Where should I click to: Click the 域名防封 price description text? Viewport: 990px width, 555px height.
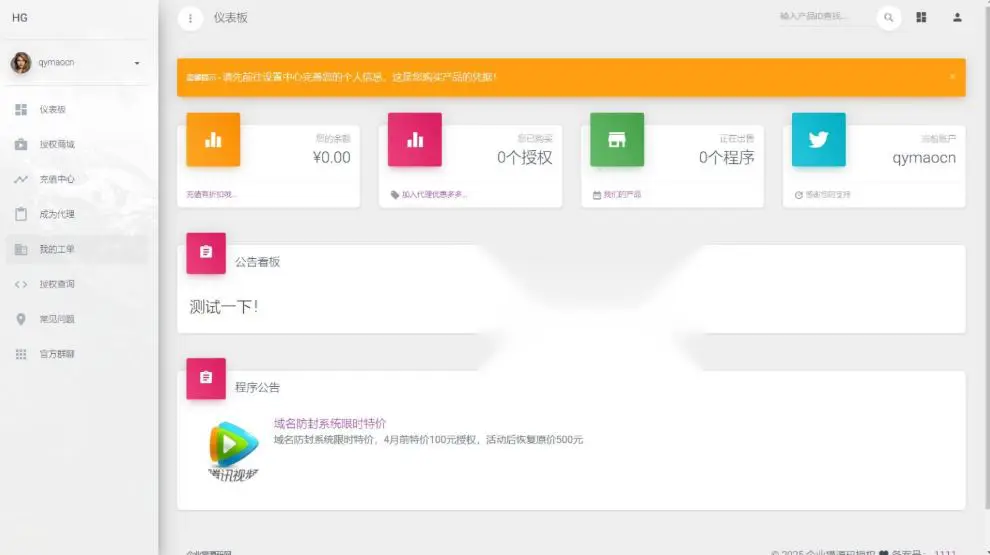[428, 439]
